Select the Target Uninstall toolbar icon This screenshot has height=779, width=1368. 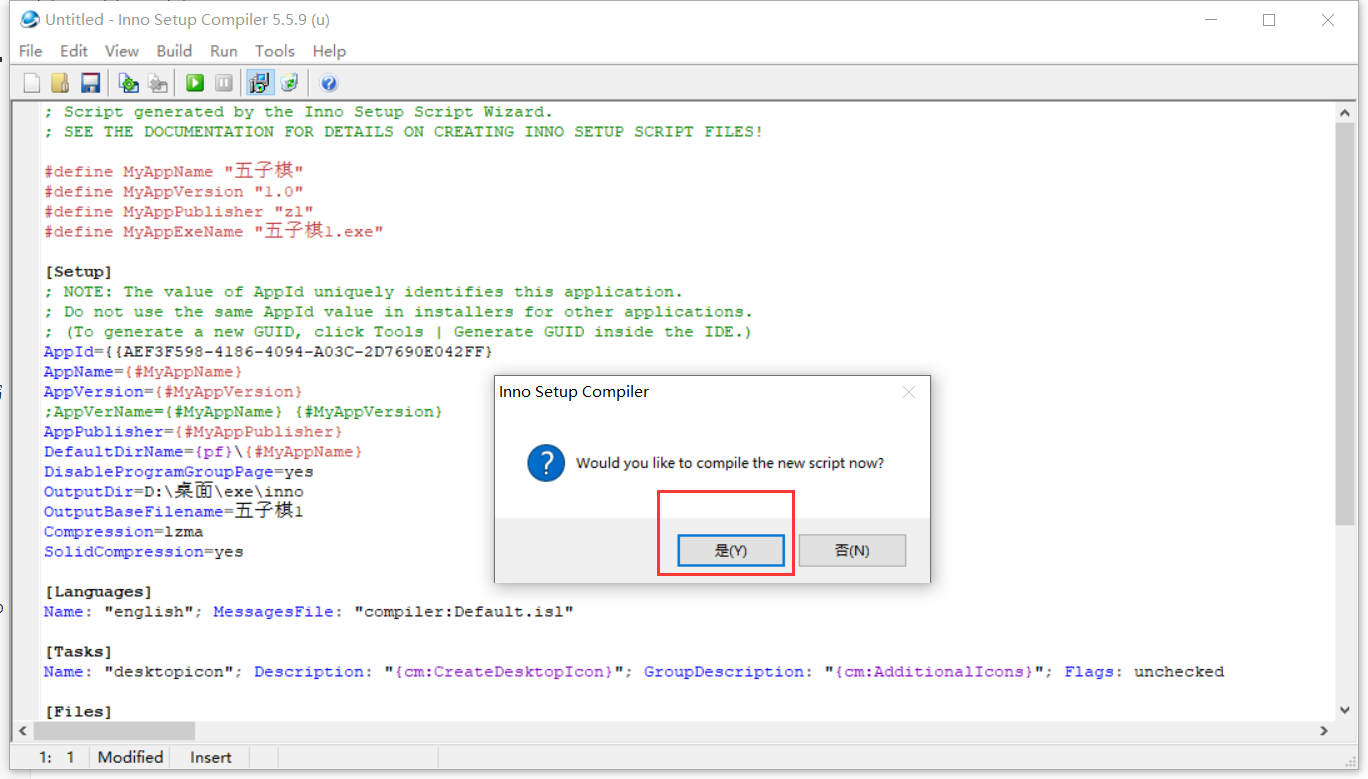[290, 83]
